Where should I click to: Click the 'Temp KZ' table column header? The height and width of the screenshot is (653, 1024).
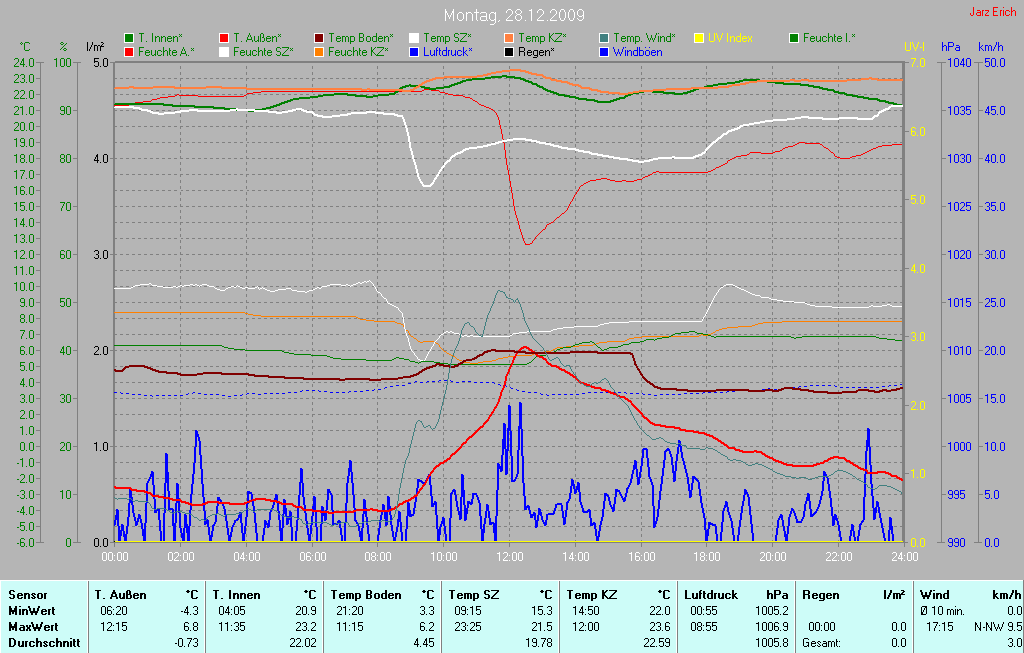(592, 595)
